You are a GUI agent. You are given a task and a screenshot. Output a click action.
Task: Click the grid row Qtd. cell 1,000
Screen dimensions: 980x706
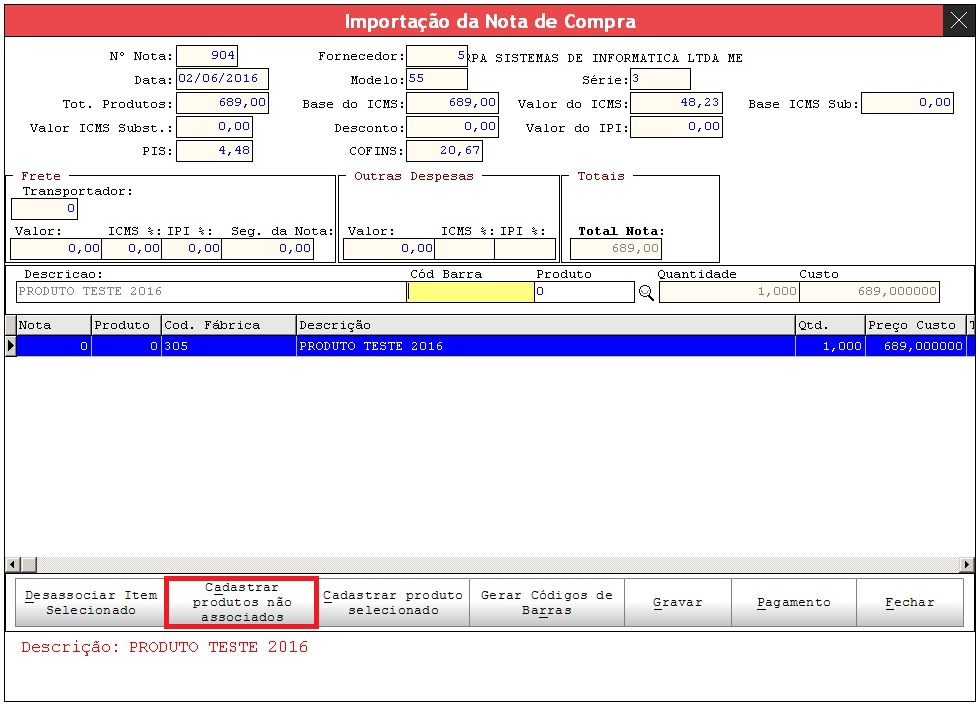click(831, 346)
